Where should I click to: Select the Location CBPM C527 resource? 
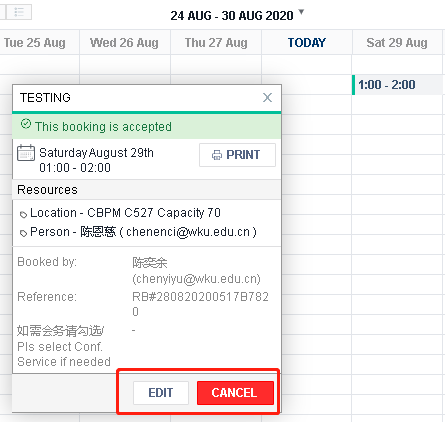tap(125, 213)
